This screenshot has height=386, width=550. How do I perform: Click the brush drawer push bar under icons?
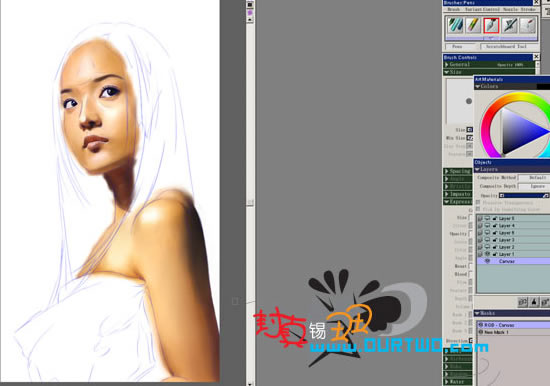491,38
